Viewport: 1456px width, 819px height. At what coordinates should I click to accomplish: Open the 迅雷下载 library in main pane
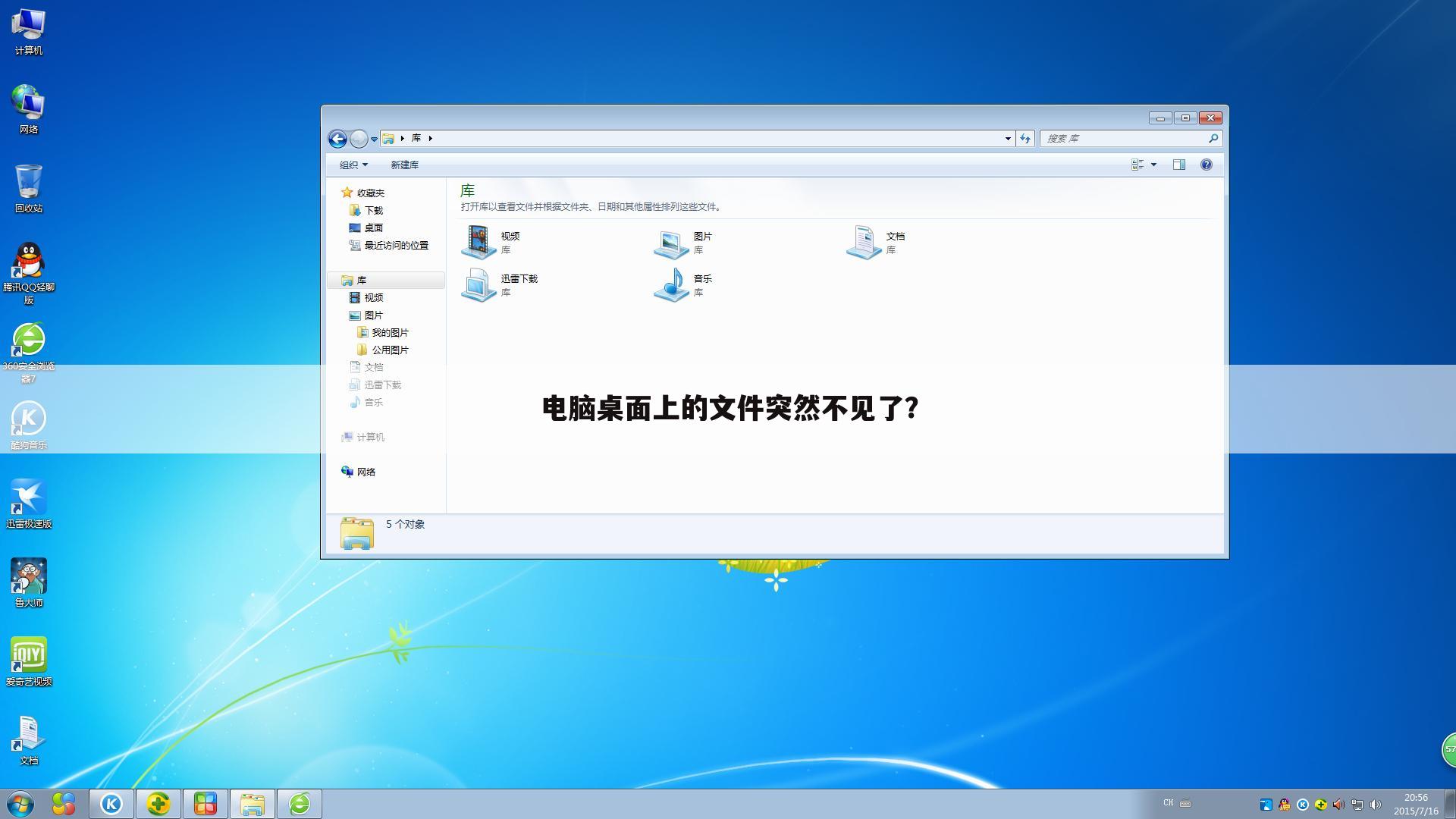pyautogui.click(x=500, y=284)
